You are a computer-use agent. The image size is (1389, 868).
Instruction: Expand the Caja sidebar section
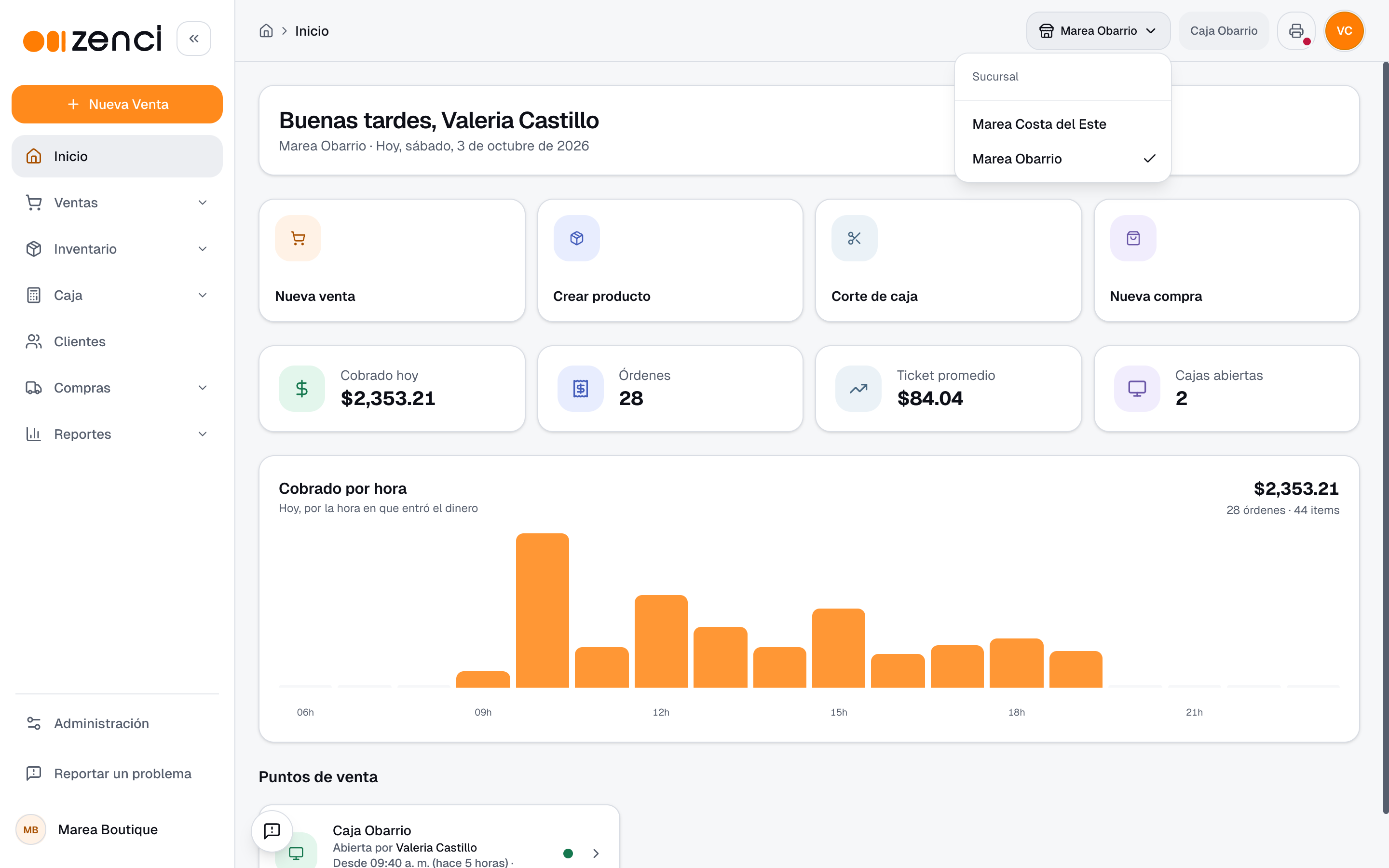click(x=117, y=295)
